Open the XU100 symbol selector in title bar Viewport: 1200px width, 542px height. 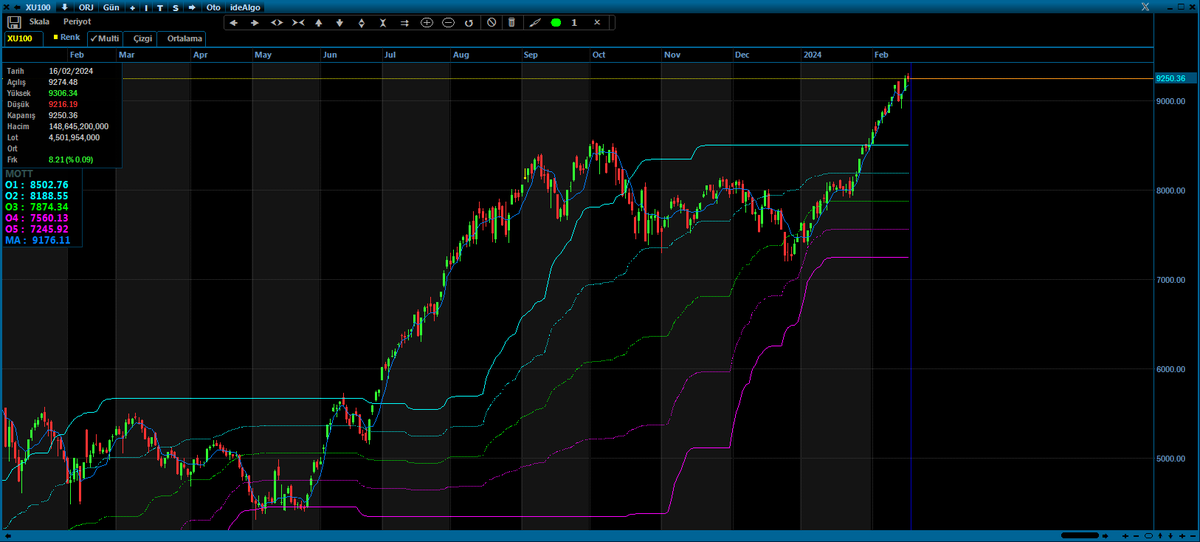[x=38, y=7]
